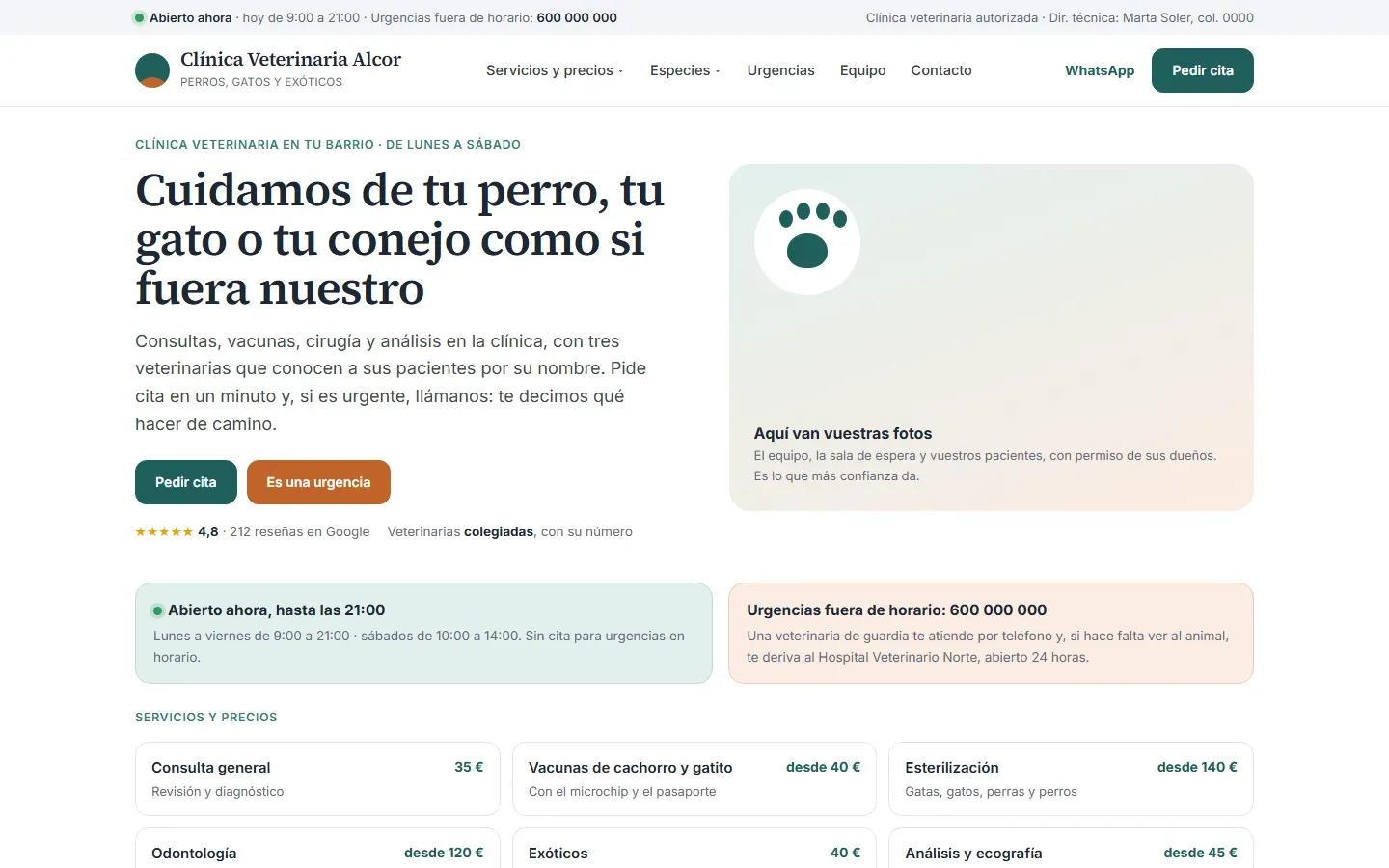Screen dimensions: 1389x868
Task: Expand the Especies dropdown menu
Action: pyautogui.click(x=685, y=70)
